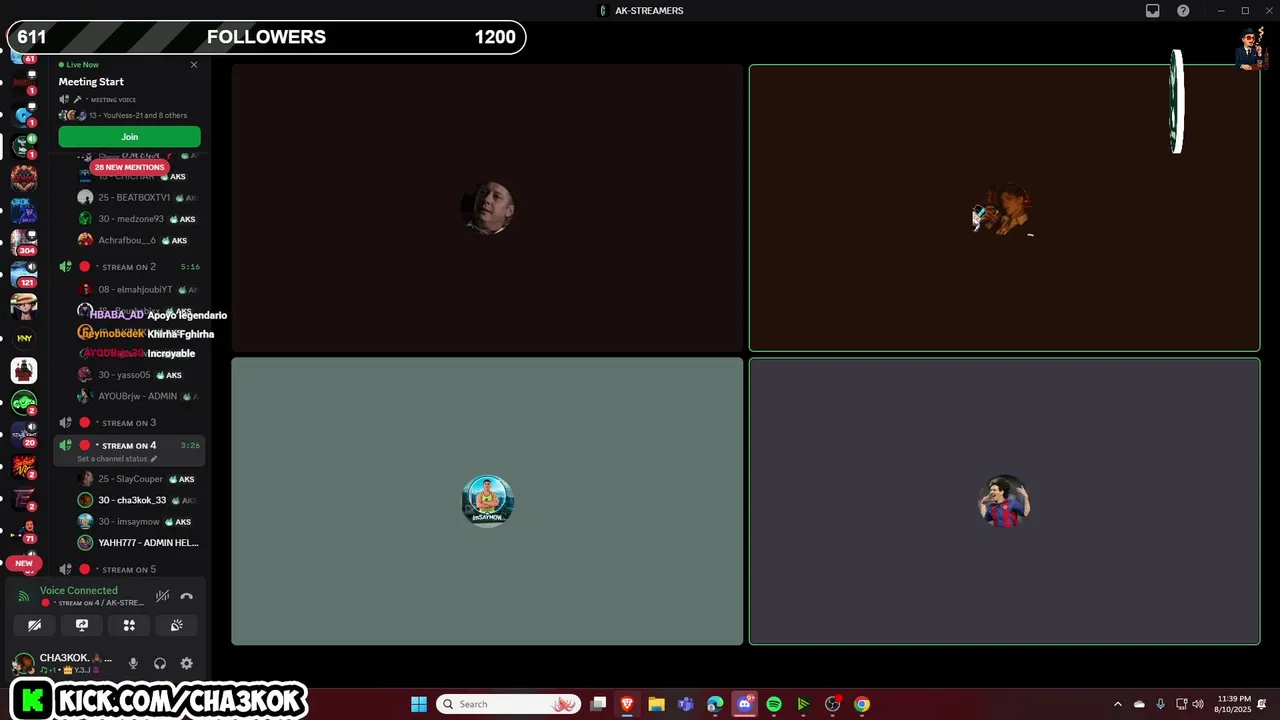Click the Voice Connected label
The width and height of the screenshot is (1280, 720).
pyautogui.click(x=78, y=591)
